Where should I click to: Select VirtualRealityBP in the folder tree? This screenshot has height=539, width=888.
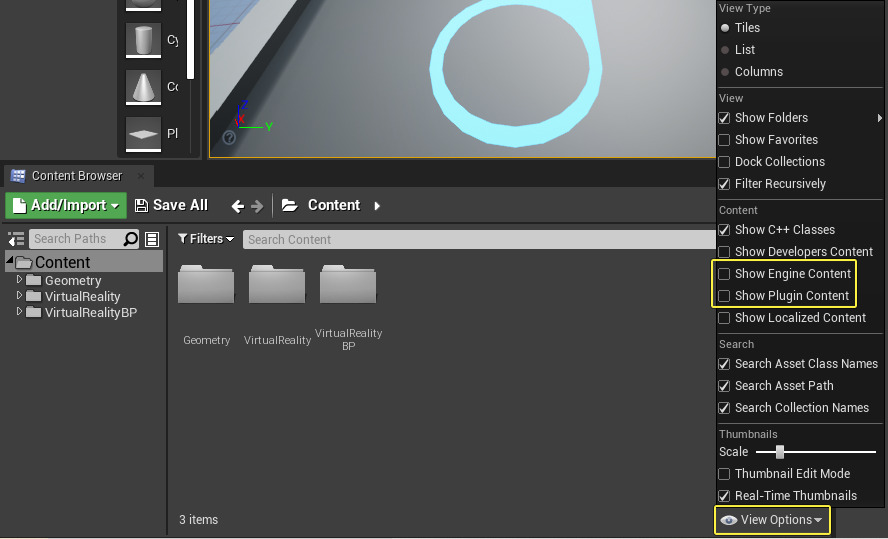click(x=91, y=312)
